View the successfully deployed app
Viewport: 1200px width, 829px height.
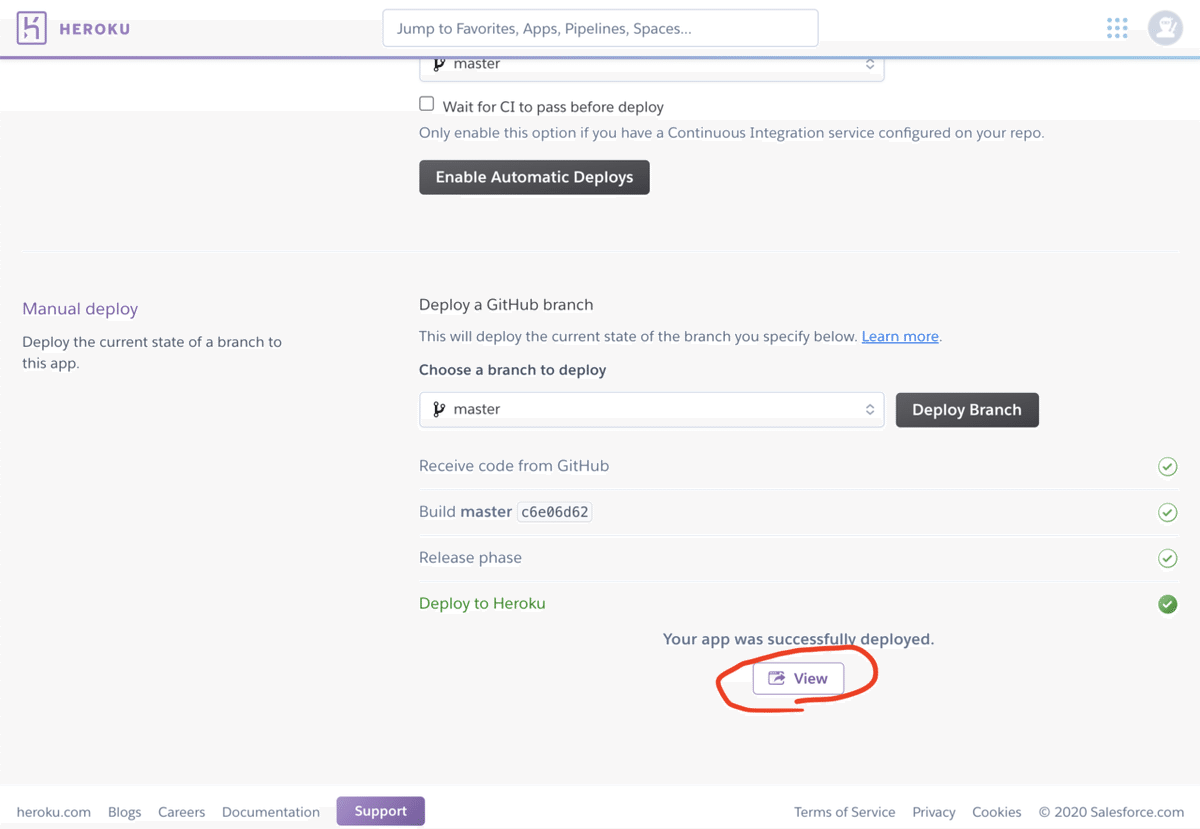coord(798,678)
